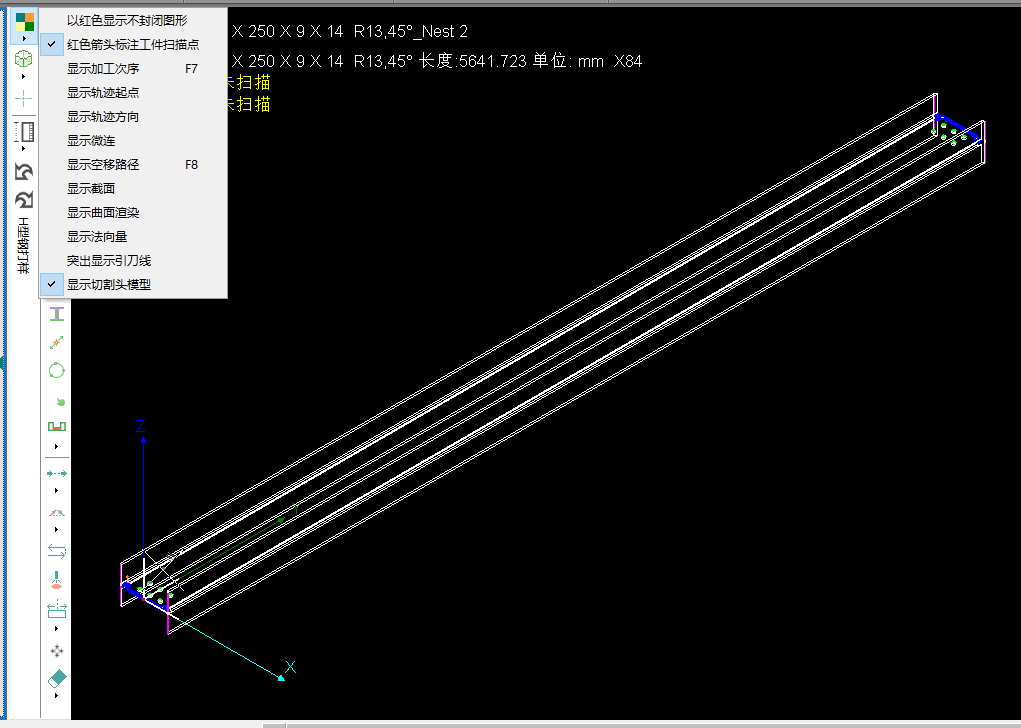Click the blue Z axis label

point(141,426)
